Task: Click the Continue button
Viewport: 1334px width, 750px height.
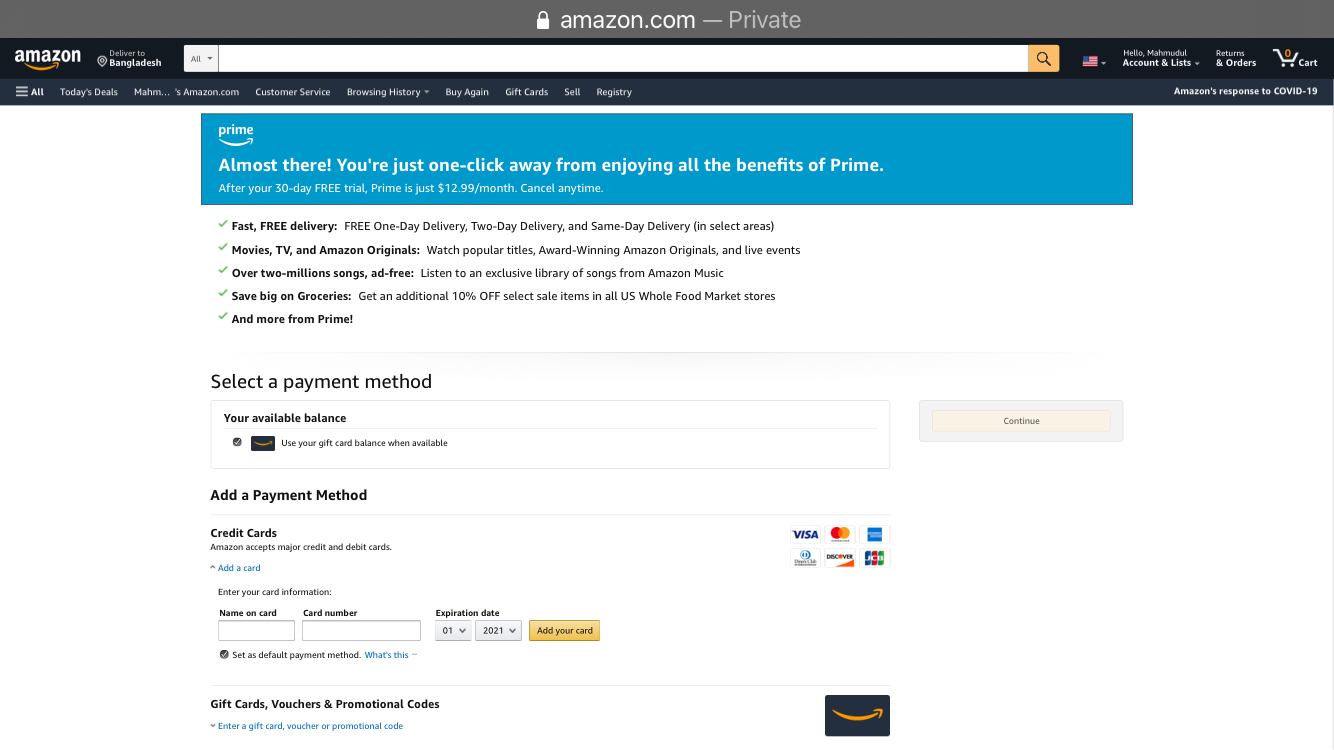Action: 1020,420
